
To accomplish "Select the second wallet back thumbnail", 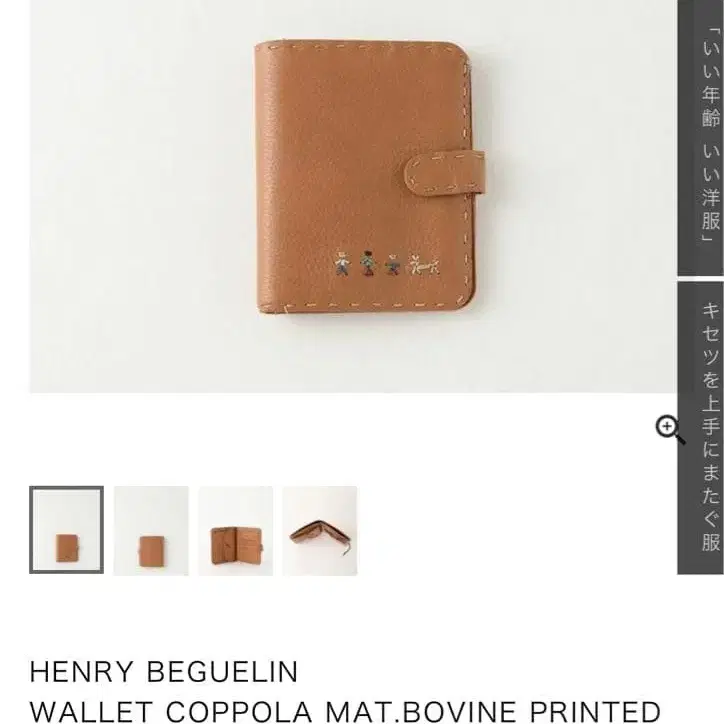I will pos(151,530).
